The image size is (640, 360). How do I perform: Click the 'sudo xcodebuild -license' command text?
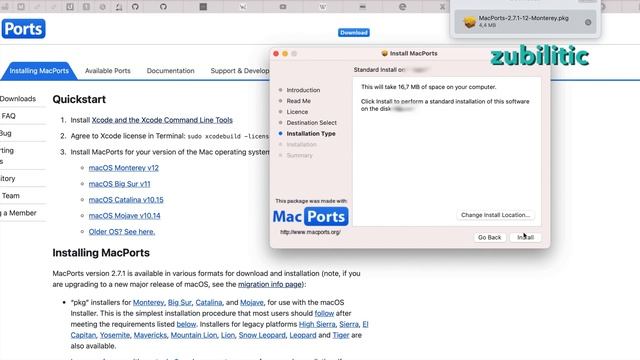pos(228,136)
